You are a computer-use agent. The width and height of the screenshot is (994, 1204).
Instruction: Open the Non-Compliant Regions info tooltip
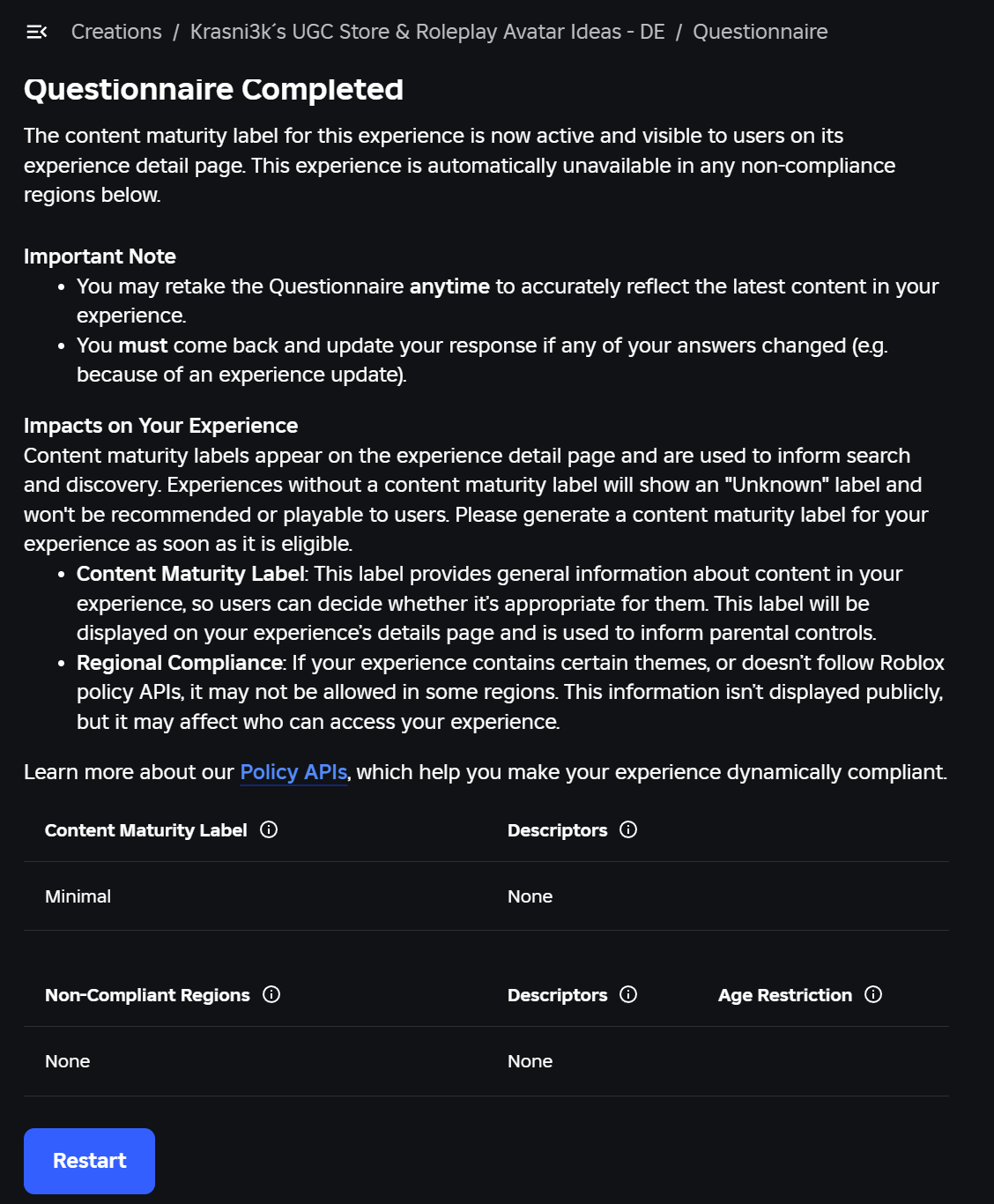tap(272, 995)
